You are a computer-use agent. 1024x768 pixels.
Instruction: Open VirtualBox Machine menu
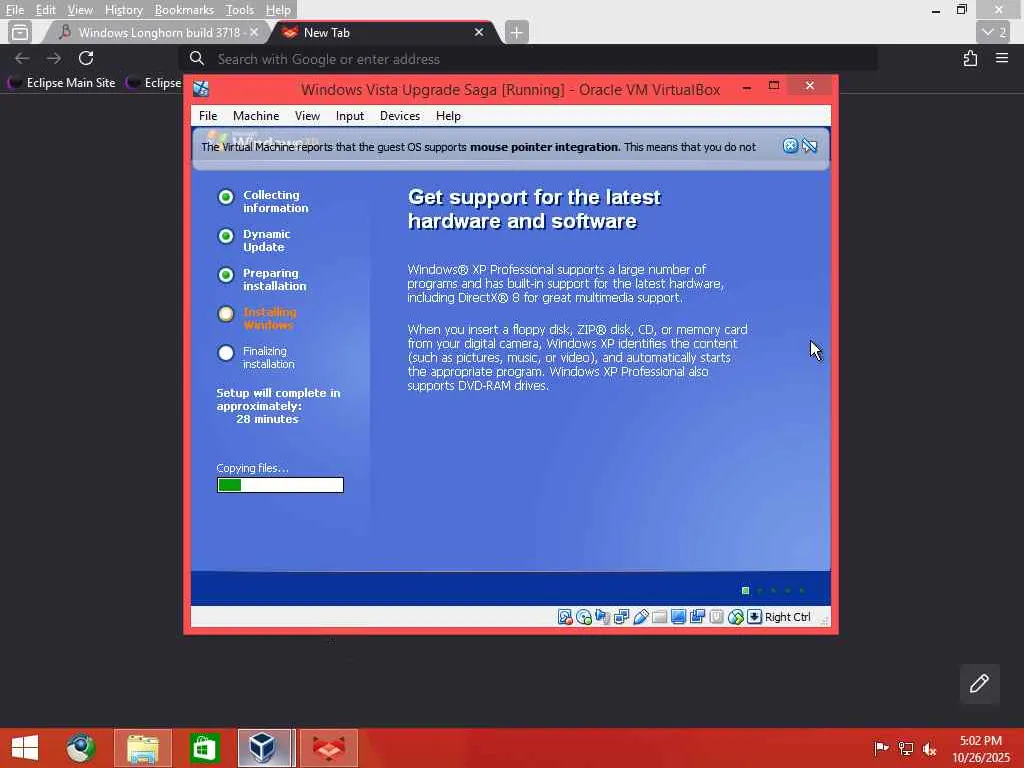pyautogui.click(x=256, y=116)
